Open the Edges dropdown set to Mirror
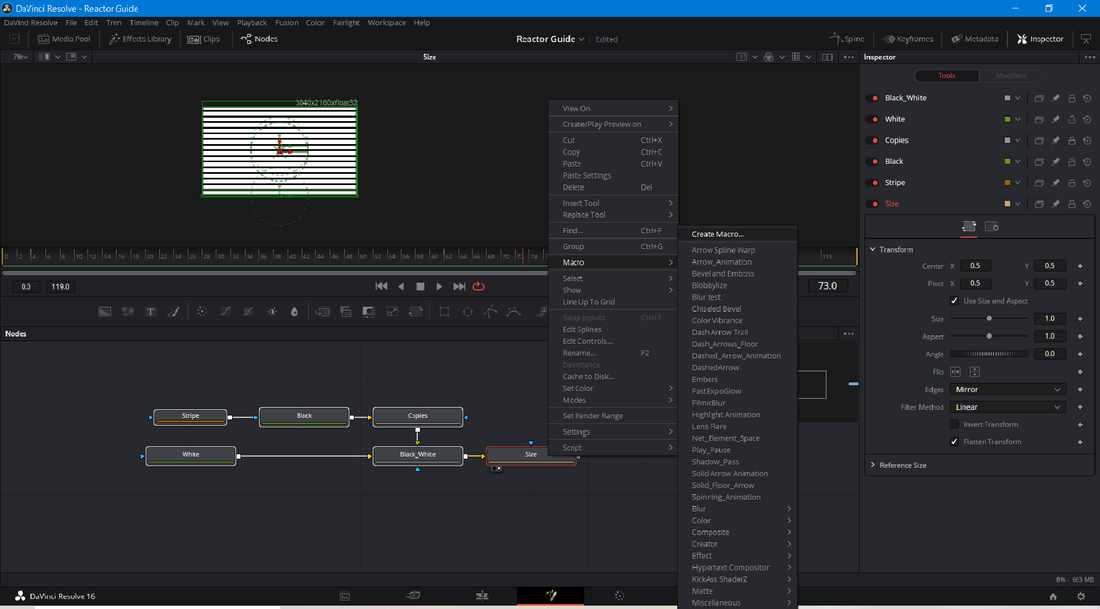The image size is (1100, 609). coord(1007,389)
